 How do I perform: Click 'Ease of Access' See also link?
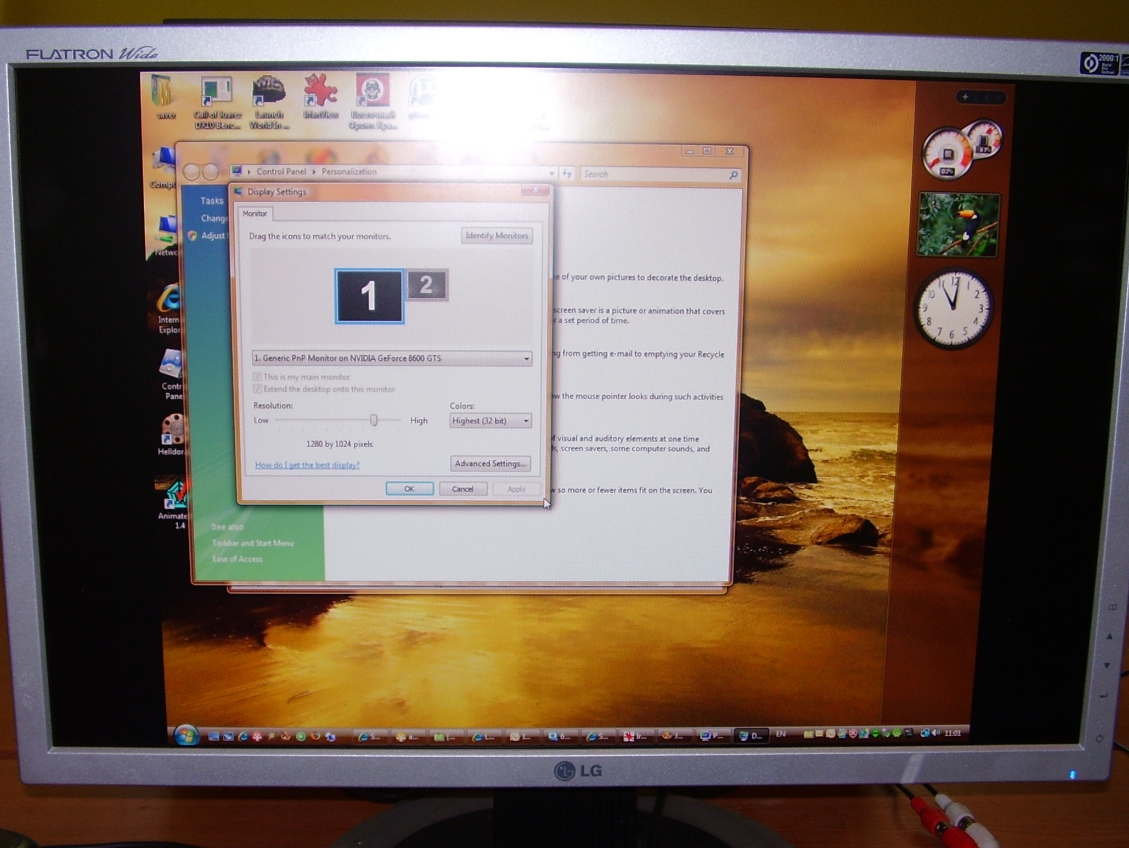(x=237, y=559)
